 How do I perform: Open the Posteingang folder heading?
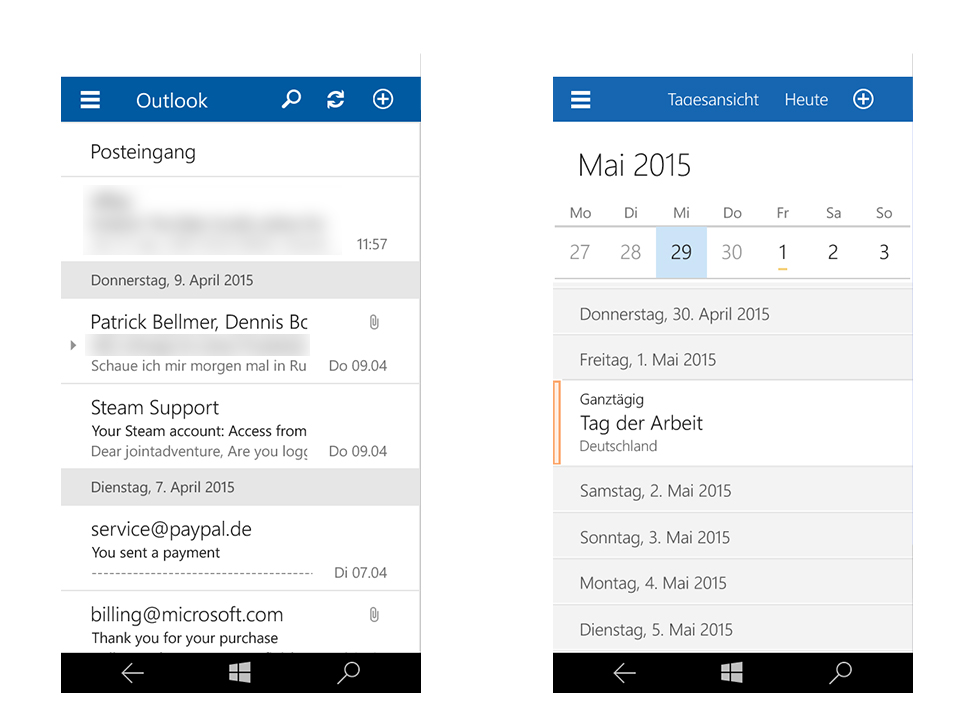143,152
